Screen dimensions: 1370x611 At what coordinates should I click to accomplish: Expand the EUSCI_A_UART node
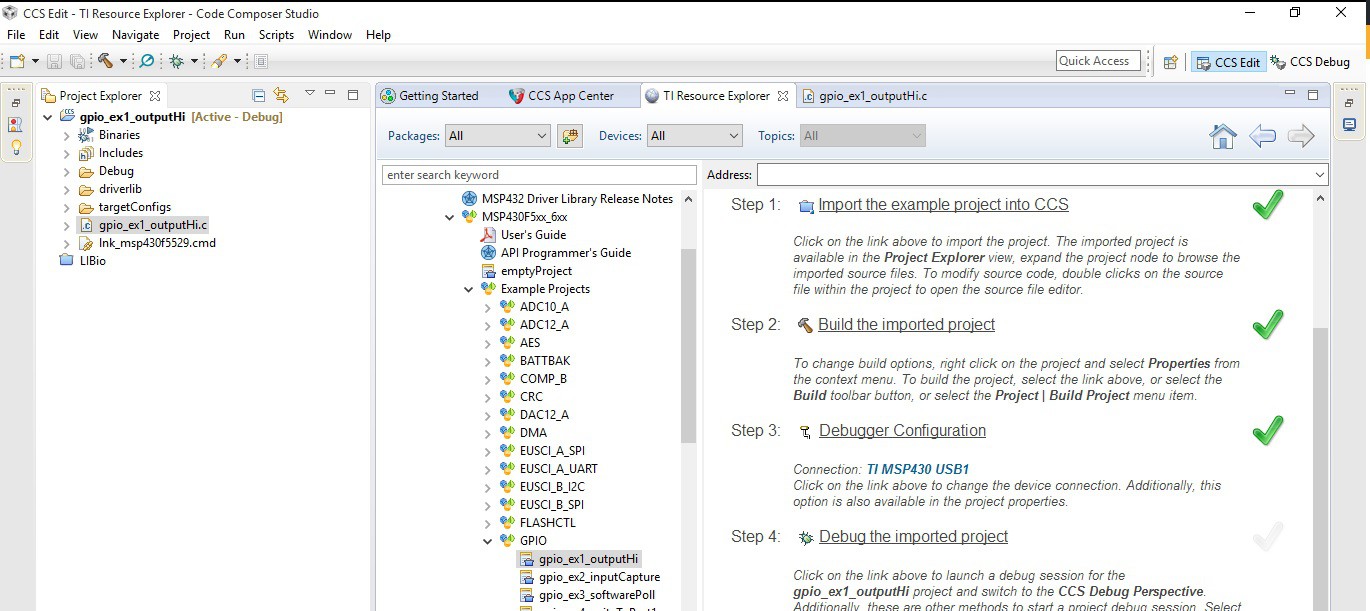(x=488, y=469)
